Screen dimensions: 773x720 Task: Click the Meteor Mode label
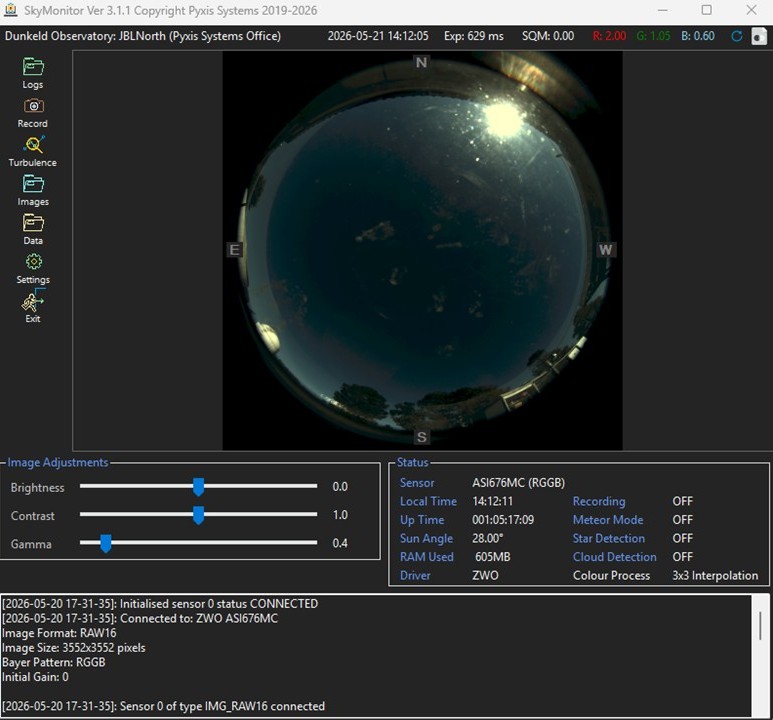point(608,520)
